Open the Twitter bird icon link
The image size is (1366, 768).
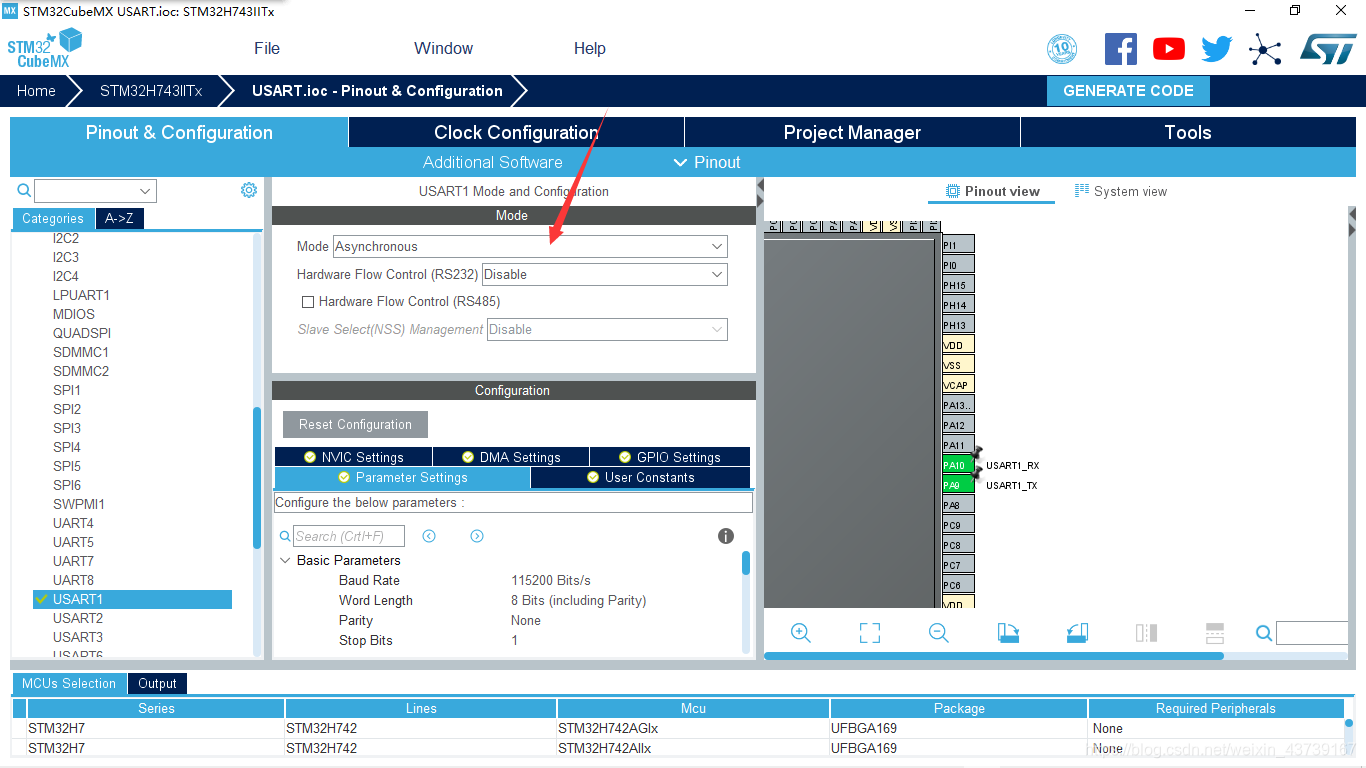point(1217,49)
